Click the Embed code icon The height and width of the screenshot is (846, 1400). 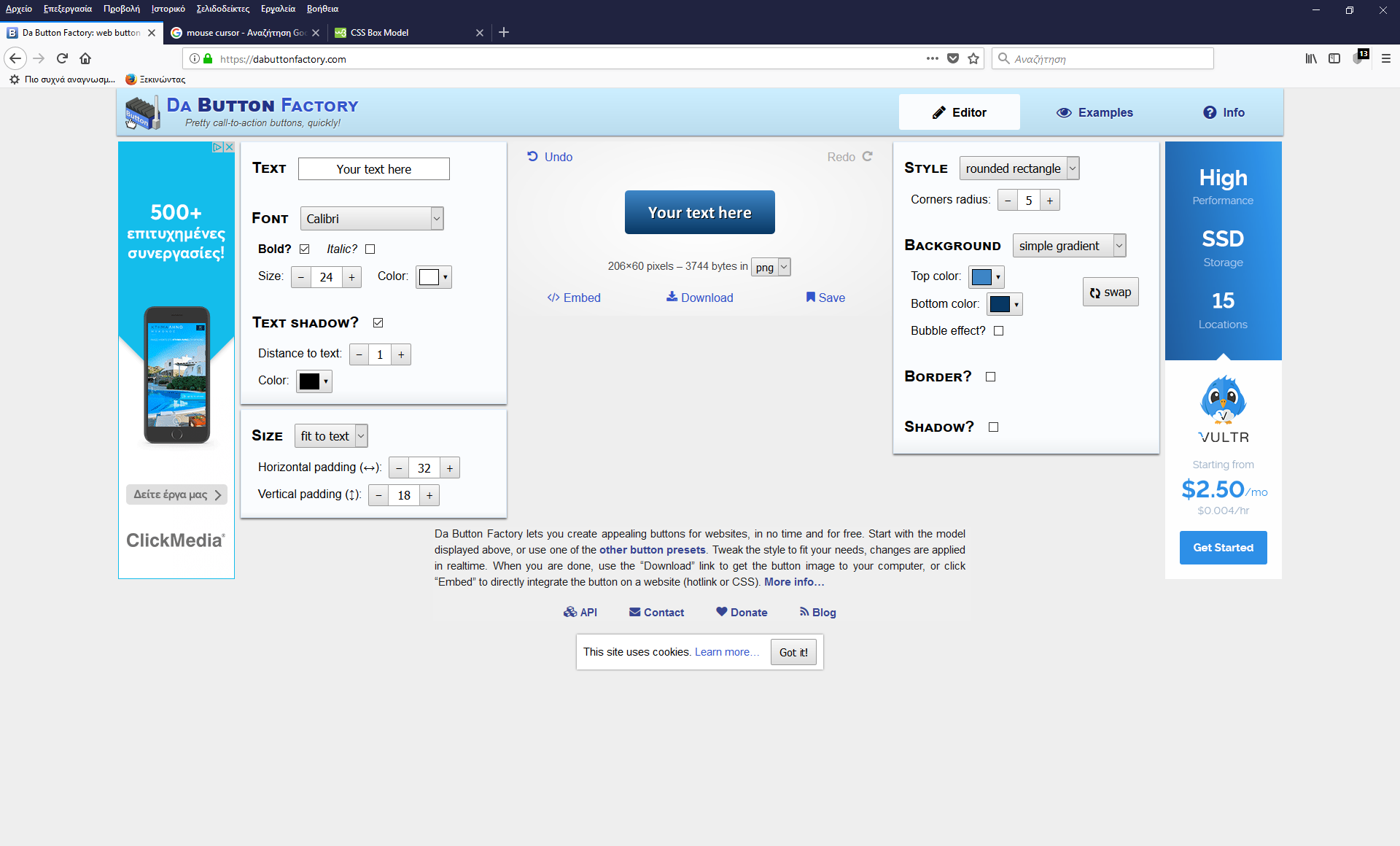click(x=553, y=298)
